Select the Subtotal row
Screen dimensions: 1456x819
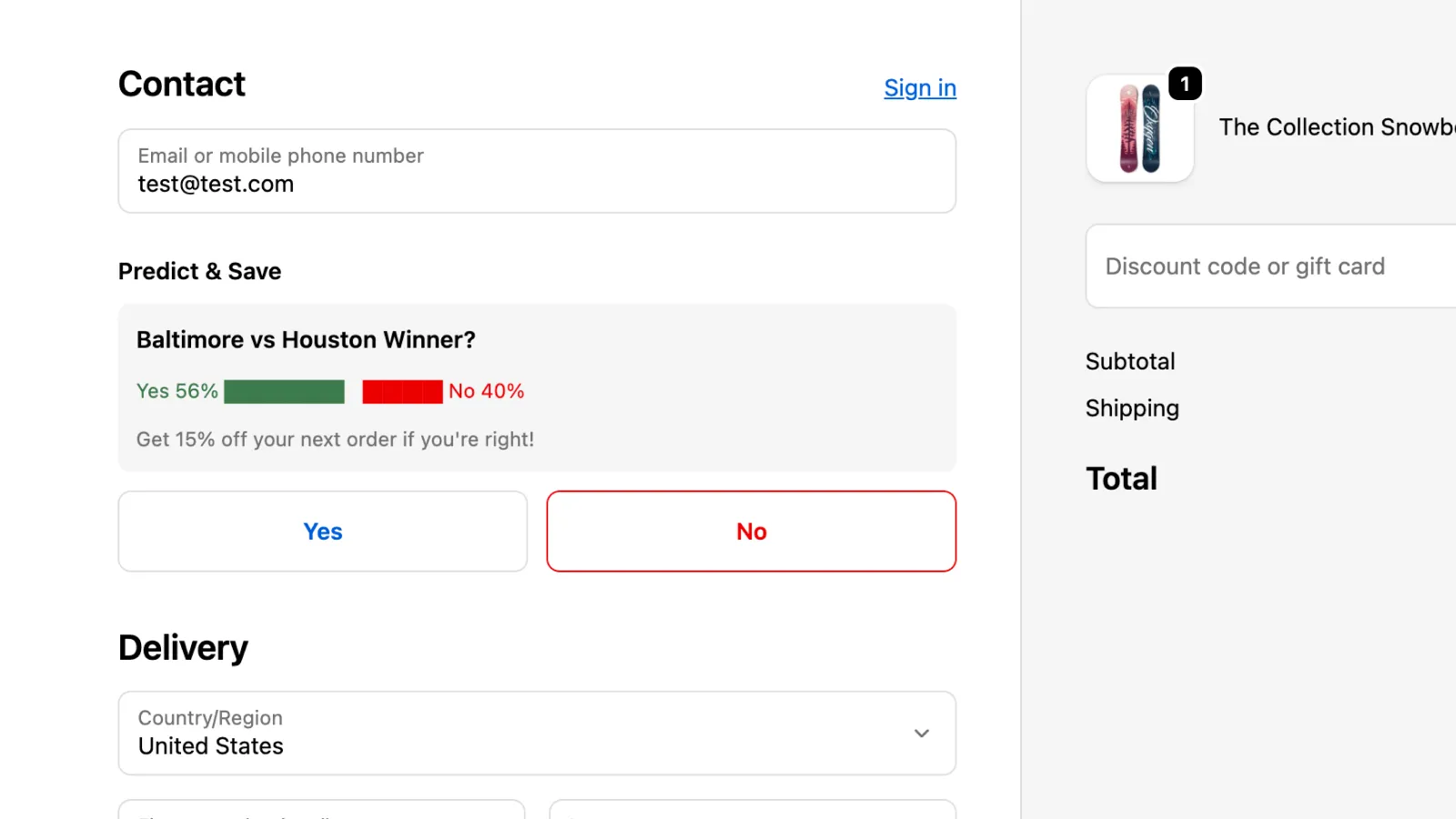point(1130,361)
